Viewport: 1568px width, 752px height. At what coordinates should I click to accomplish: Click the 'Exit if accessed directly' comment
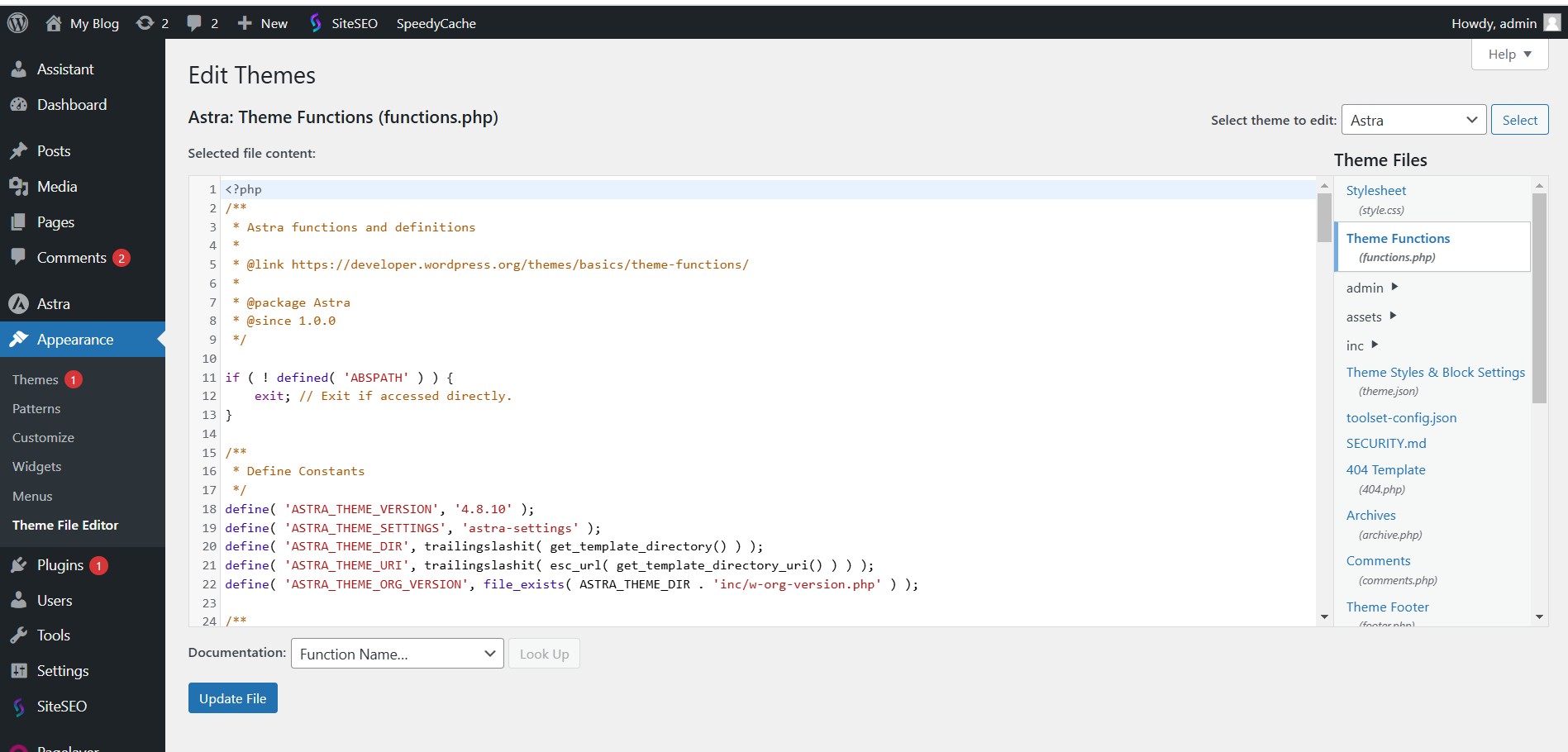(x=405, y=396)
